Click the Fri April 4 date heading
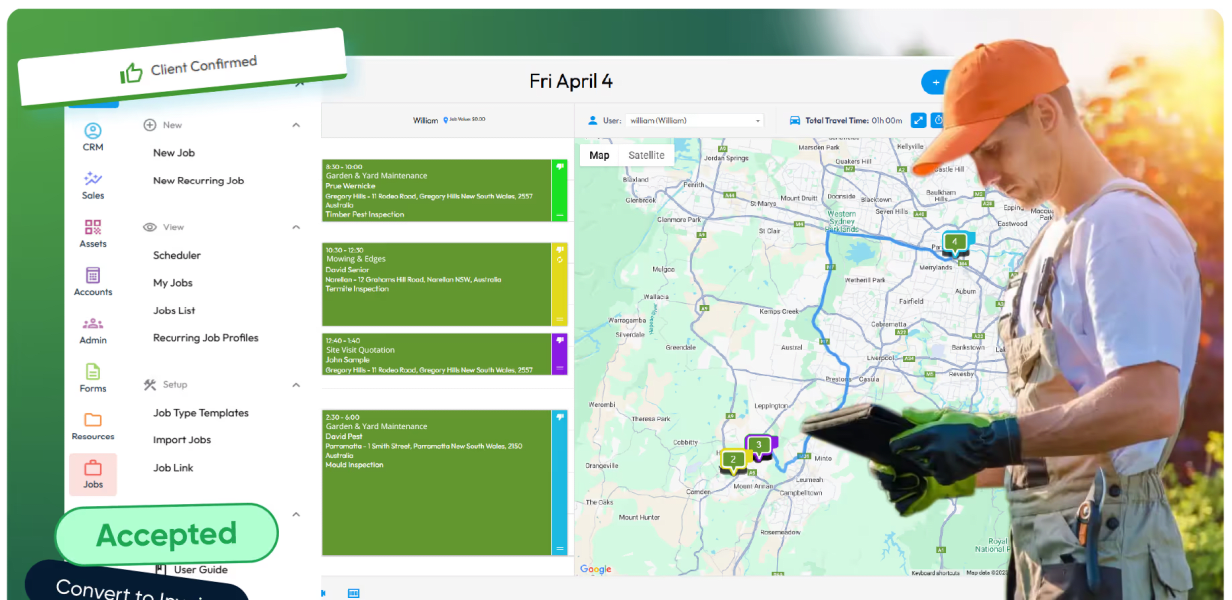1232x600 pixels. (571, 82)
